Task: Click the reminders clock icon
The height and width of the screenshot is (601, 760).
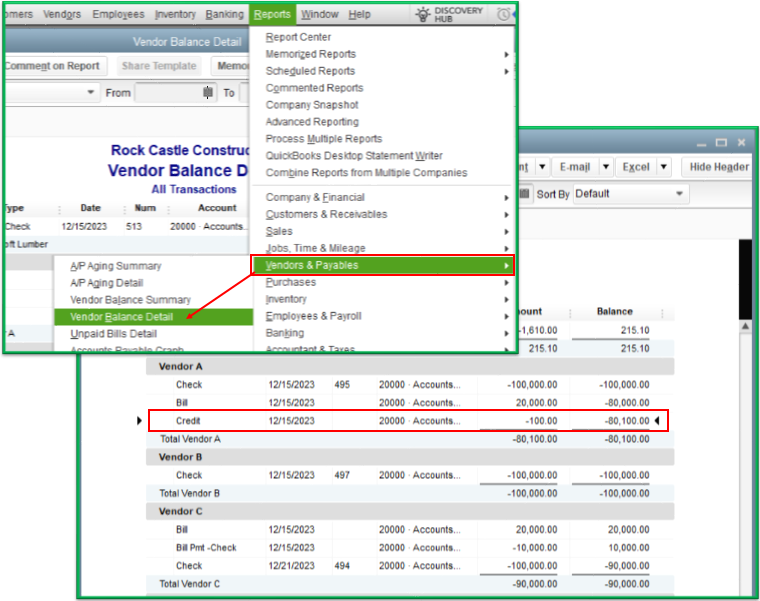Action: click(504, 15)
